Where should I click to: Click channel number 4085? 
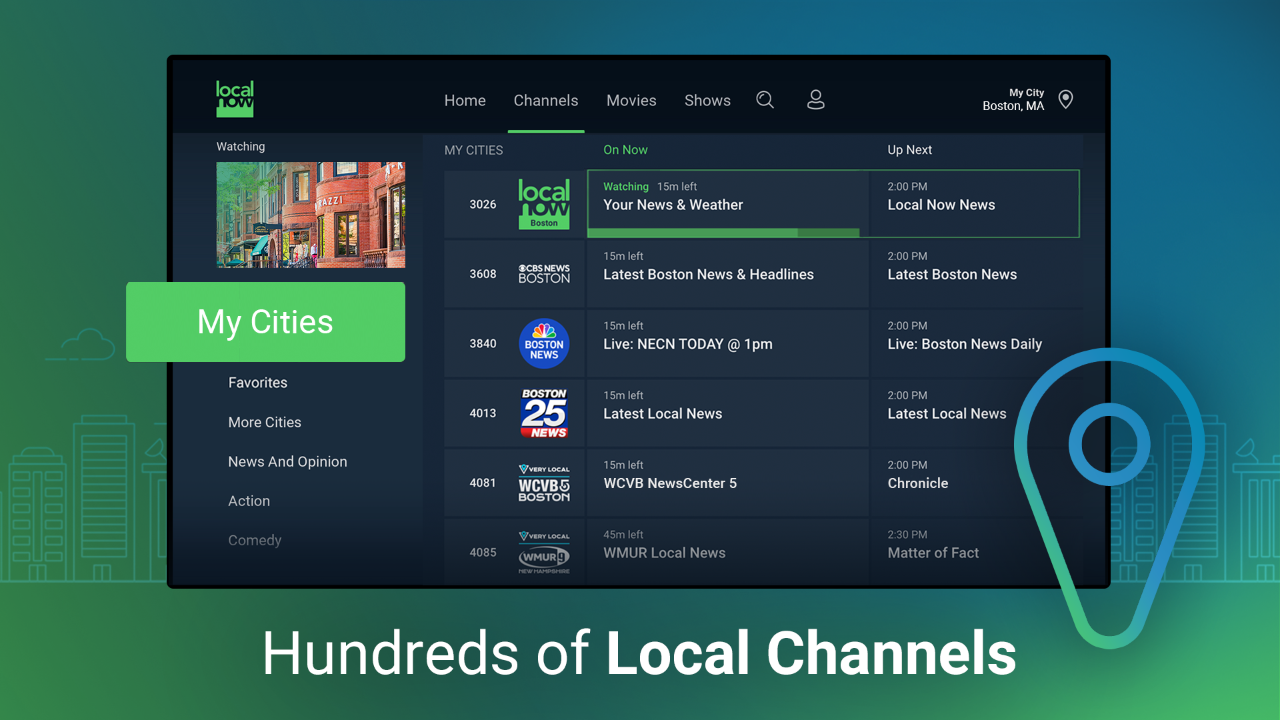pos(483,552)
